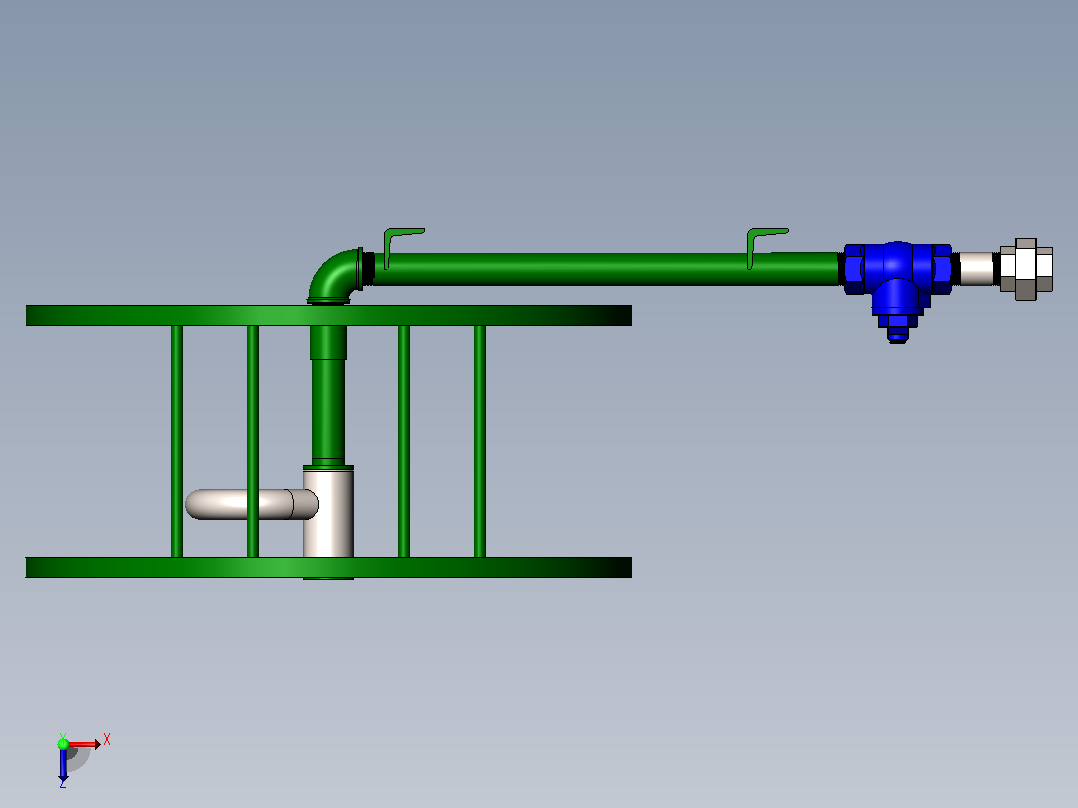The height and width of the screenshot is (808, 1078).
Task: Click the green Y axis dot on the triad
Action: (63, 743)
